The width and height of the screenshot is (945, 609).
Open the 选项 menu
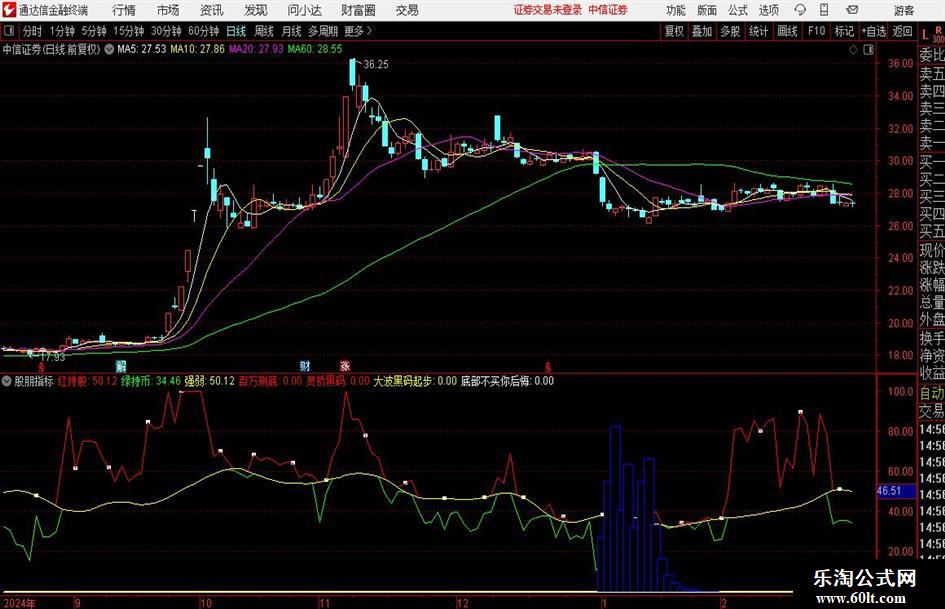pyautogui.click(x=768, y=10)
